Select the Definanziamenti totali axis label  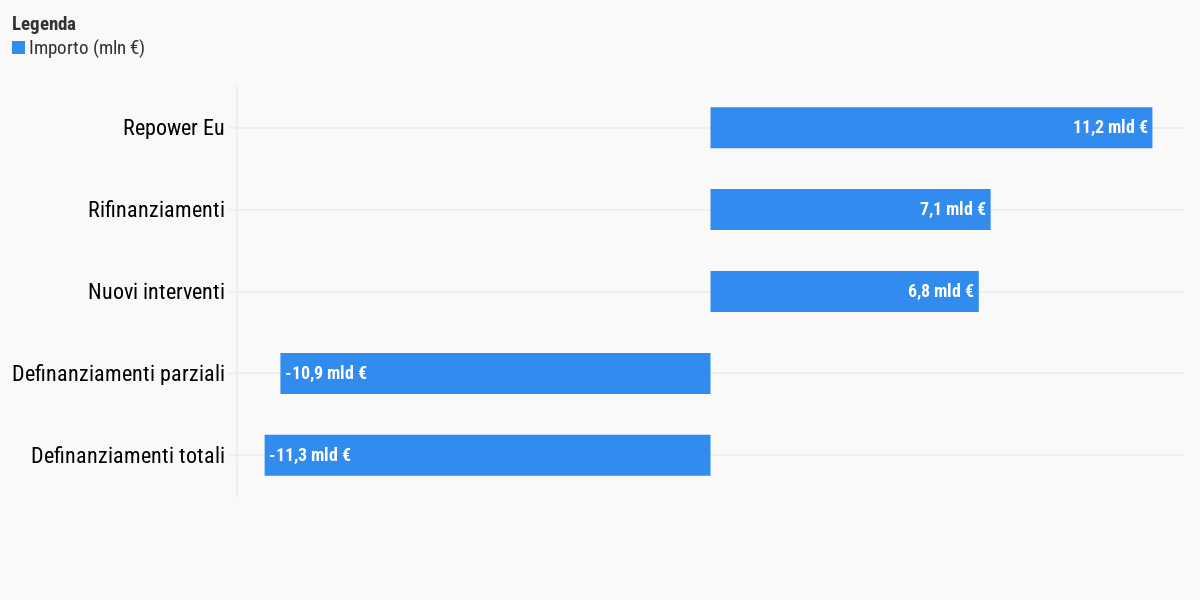(x=128, y=456)
